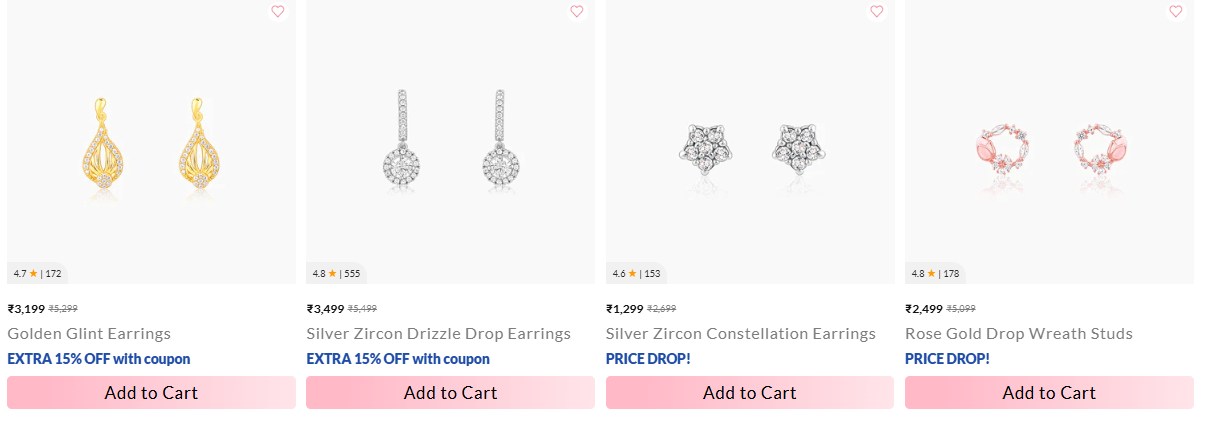1228x421 pixels.
Task: Click the 4.6 rating badge with 153 reviews
Action: pyautogui.click(x=636, y=273)
